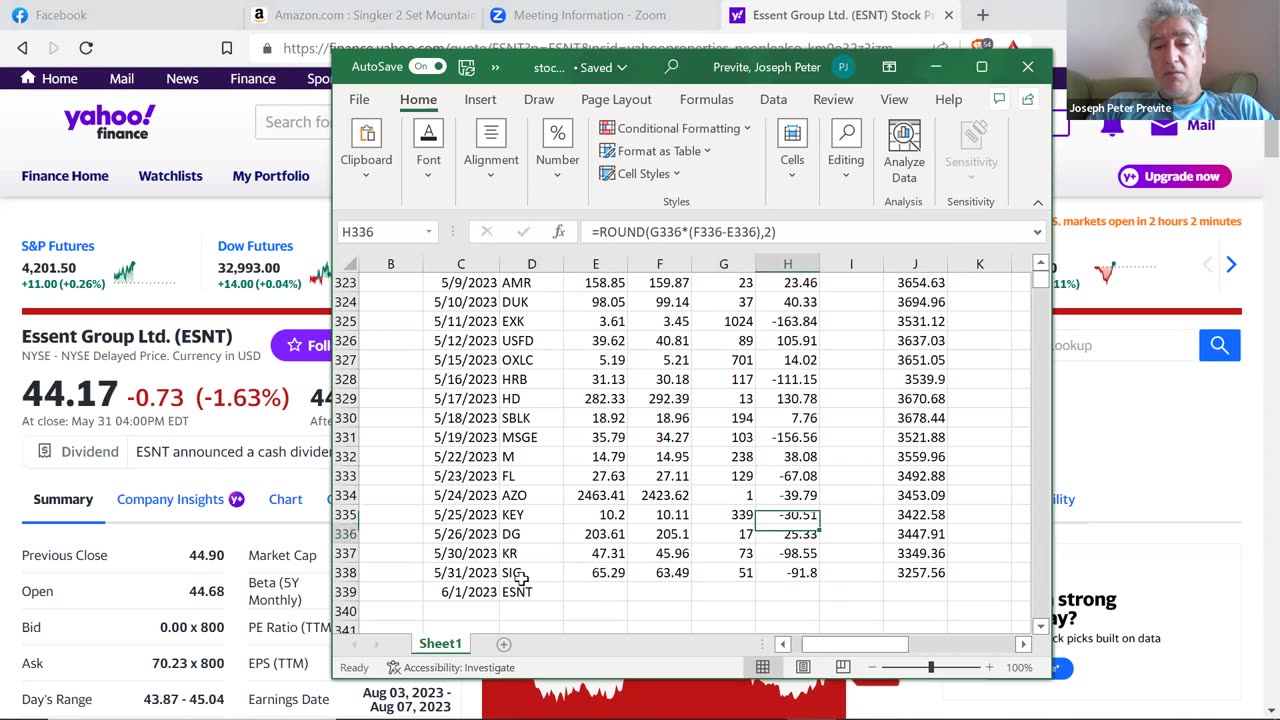Select cell containing ESNT ticker
The width and height of the screenshot is (1280, 720).
pyautogui.click(x=531, y=592)
